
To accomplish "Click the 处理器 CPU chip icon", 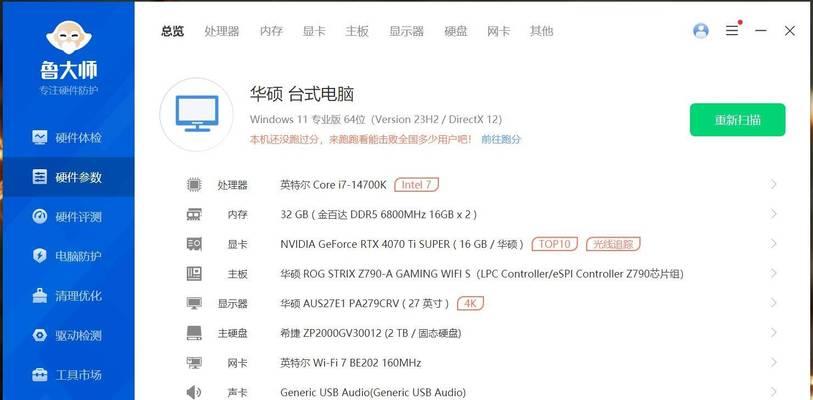I will (x=194, y=184).
